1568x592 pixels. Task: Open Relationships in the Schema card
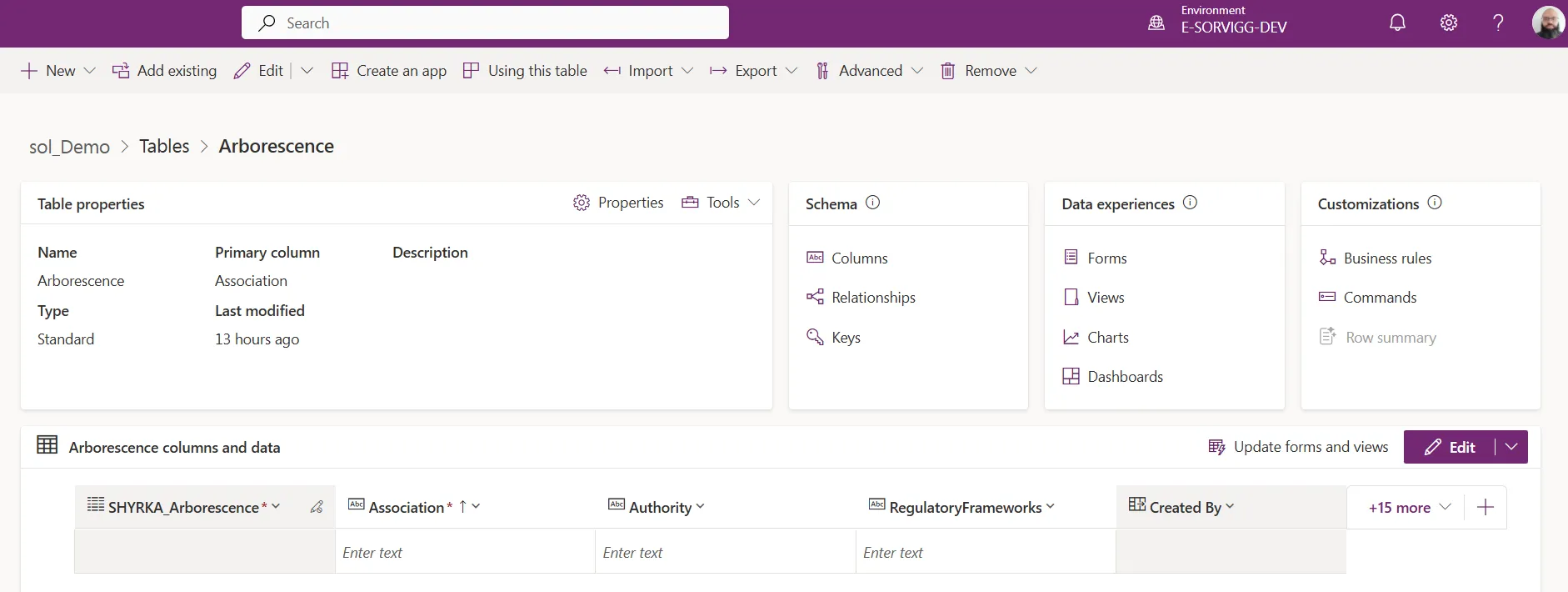[873, 298]
